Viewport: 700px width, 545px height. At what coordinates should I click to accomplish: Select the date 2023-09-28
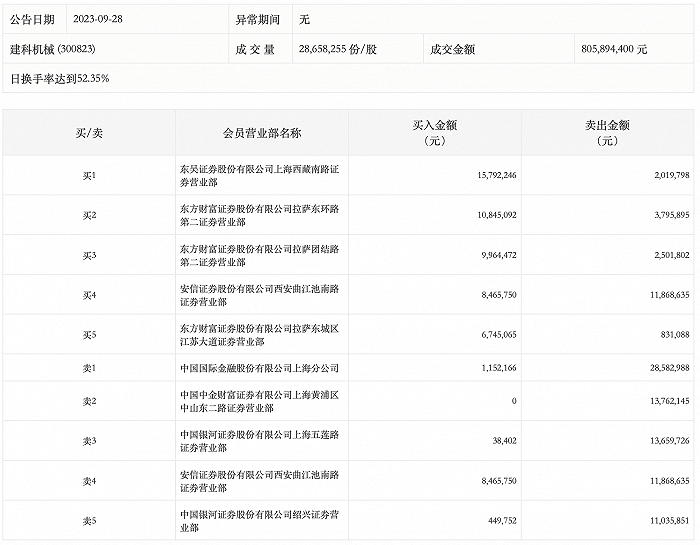pyautogui.click(x=98, y=19)
